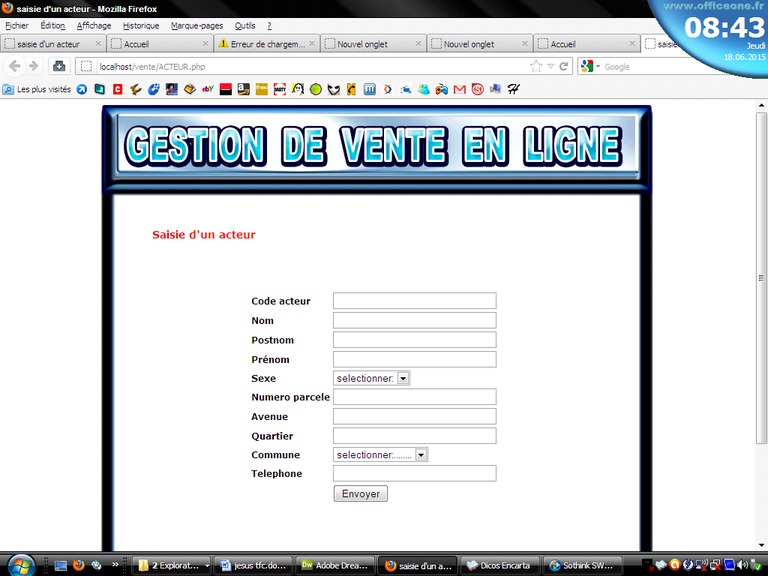The image size is (768, 576).
Task: Click the Forward arrow navigation button
Action: [x=33, y=66]
